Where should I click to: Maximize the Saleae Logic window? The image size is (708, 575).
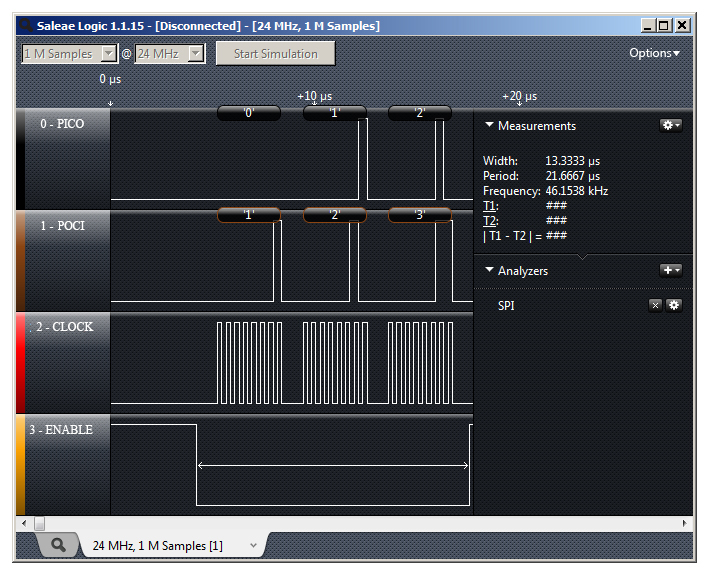(664, 25)
